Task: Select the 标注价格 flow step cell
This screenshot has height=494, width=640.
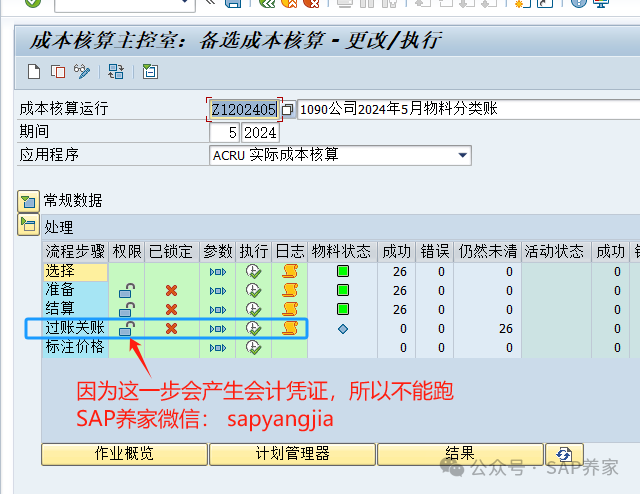Action: 76,348
